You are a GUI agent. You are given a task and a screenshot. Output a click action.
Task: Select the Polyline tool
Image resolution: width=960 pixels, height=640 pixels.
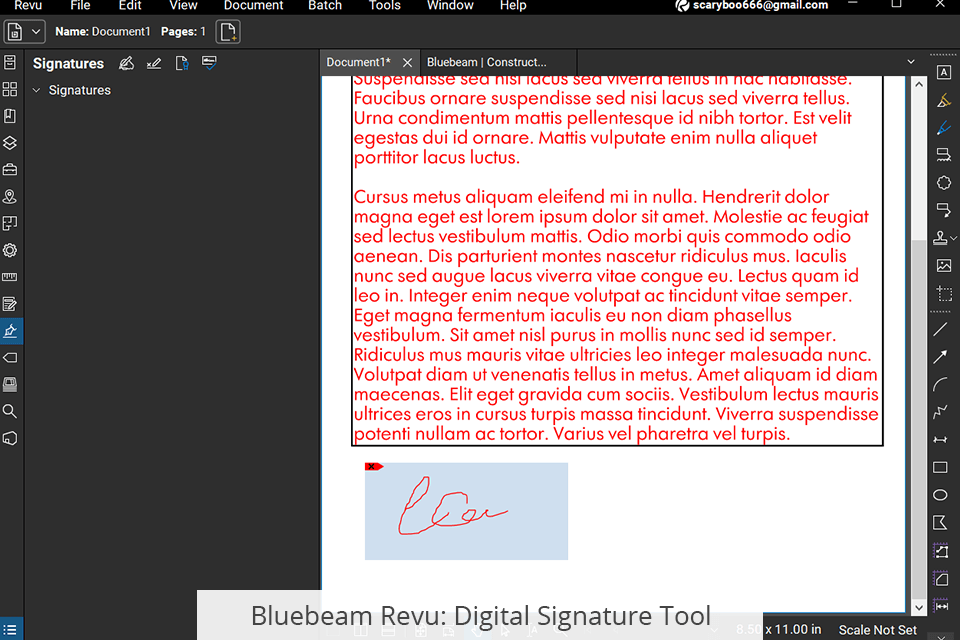point(940,412)
